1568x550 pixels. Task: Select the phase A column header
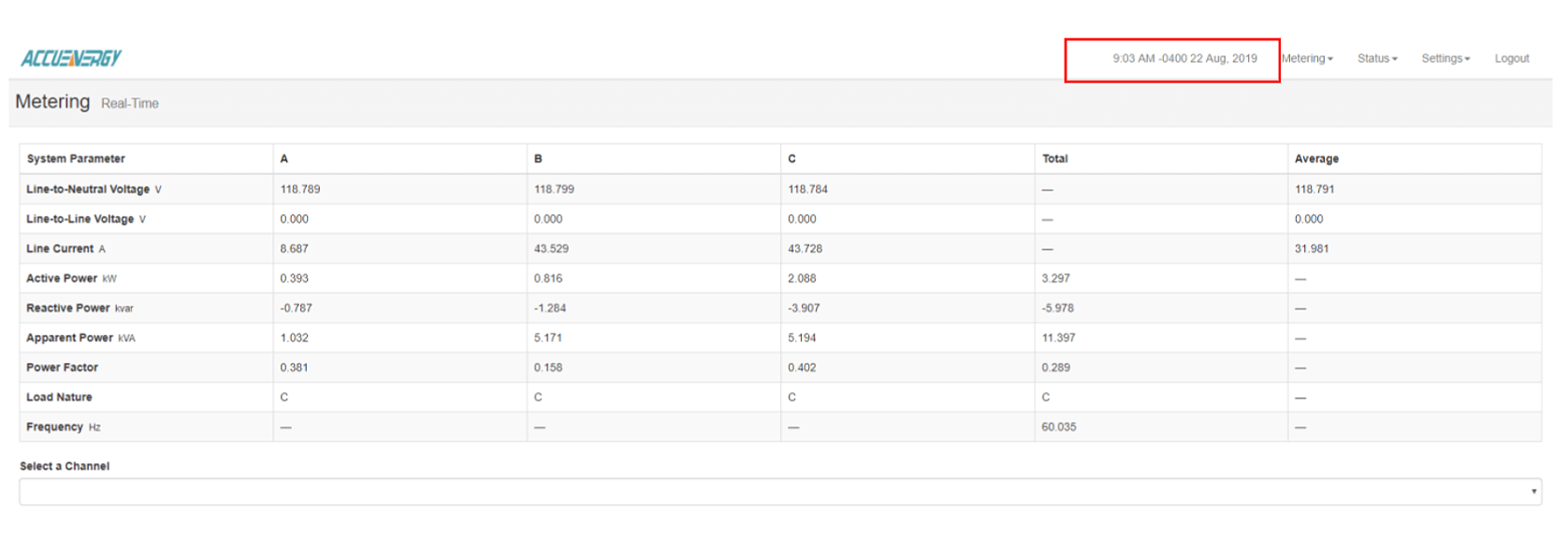(284, 159)
